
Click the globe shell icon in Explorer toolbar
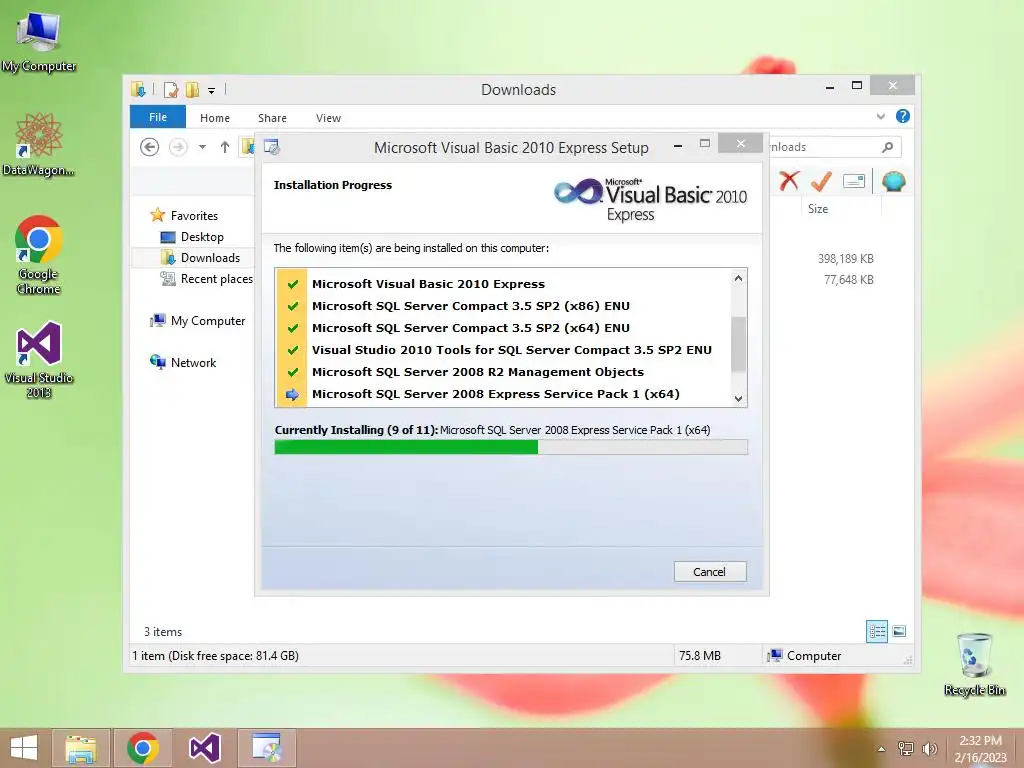[893, 181]
